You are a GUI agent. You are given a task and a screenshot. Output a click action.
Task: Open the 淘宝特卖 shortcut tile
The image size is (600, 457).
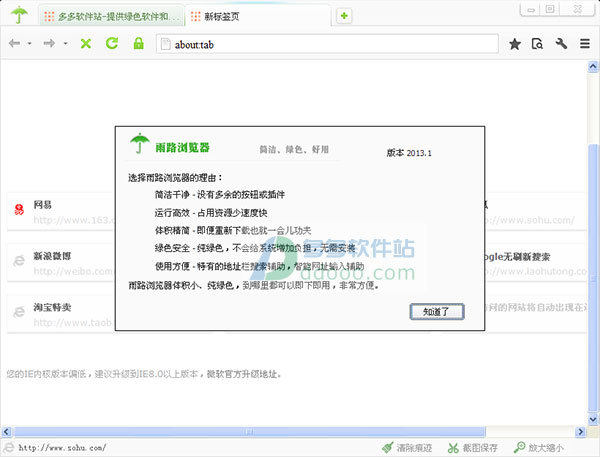[x=61, y=314]
